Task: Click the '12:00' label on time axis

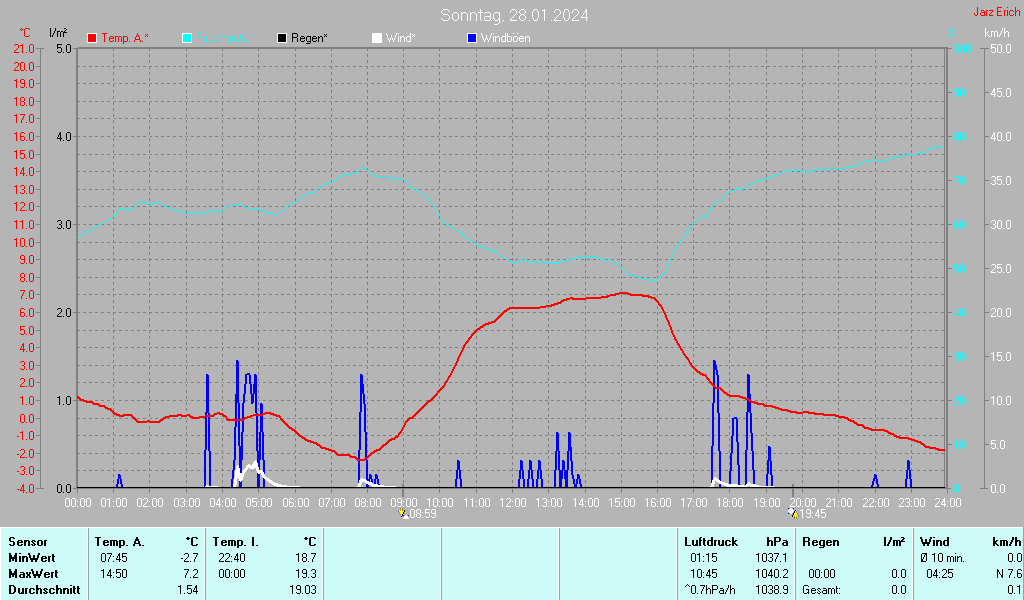Action: click(x=513, y=503)
